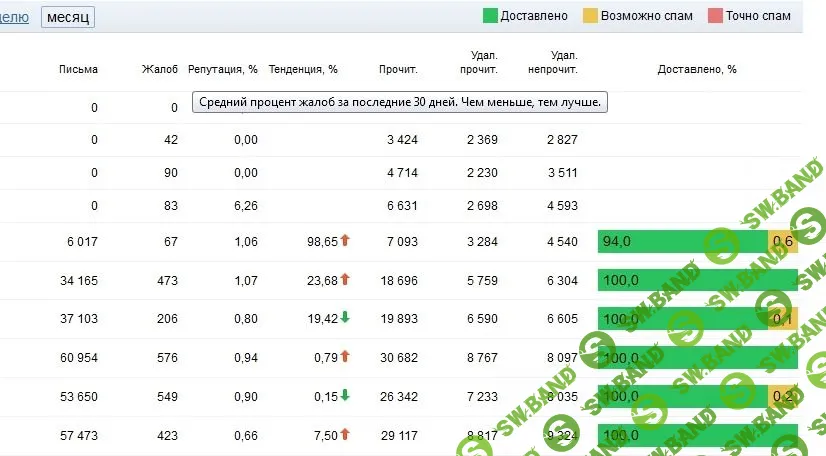Click the trend value 23,68
Screen dimensions: 826x456
[322, 281]
